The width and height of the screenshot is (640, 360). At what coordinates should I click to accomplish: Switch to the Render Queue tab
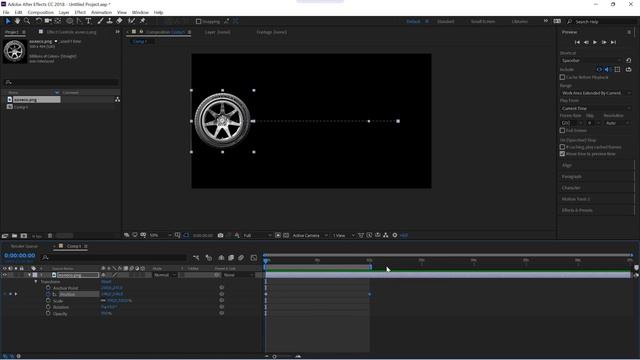click(24, 246)
